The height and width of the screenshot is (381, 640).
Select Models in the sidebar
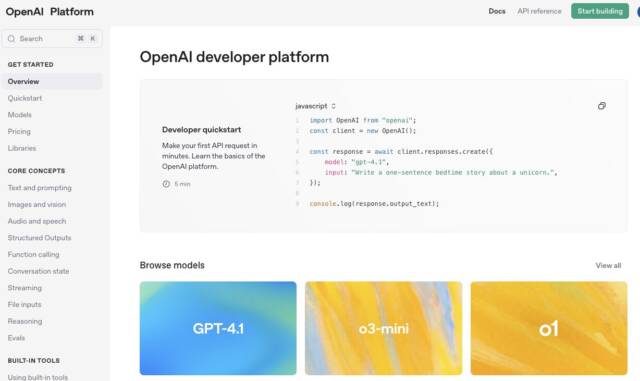(x=20, y=115)
